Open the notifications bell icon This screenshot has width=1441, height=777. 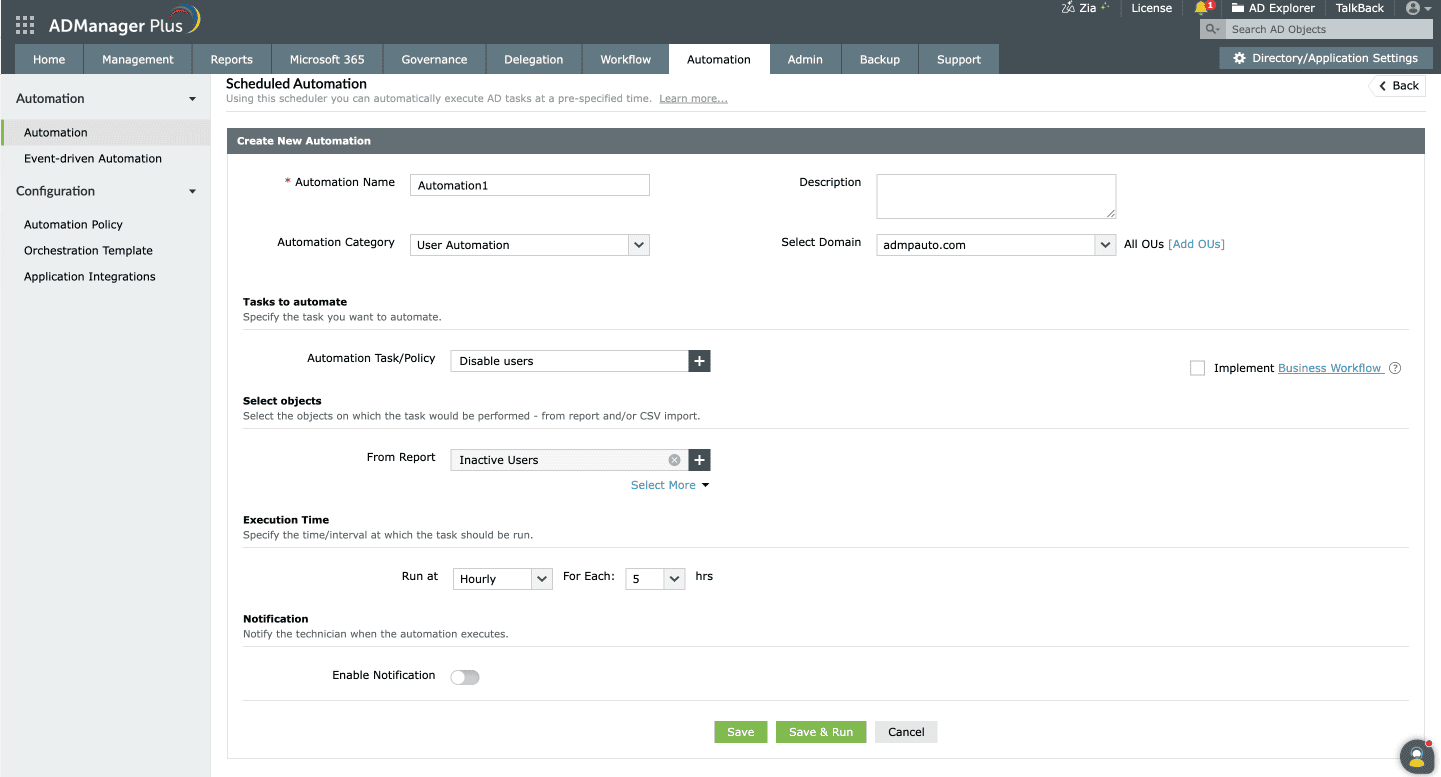pos(1202,8)
